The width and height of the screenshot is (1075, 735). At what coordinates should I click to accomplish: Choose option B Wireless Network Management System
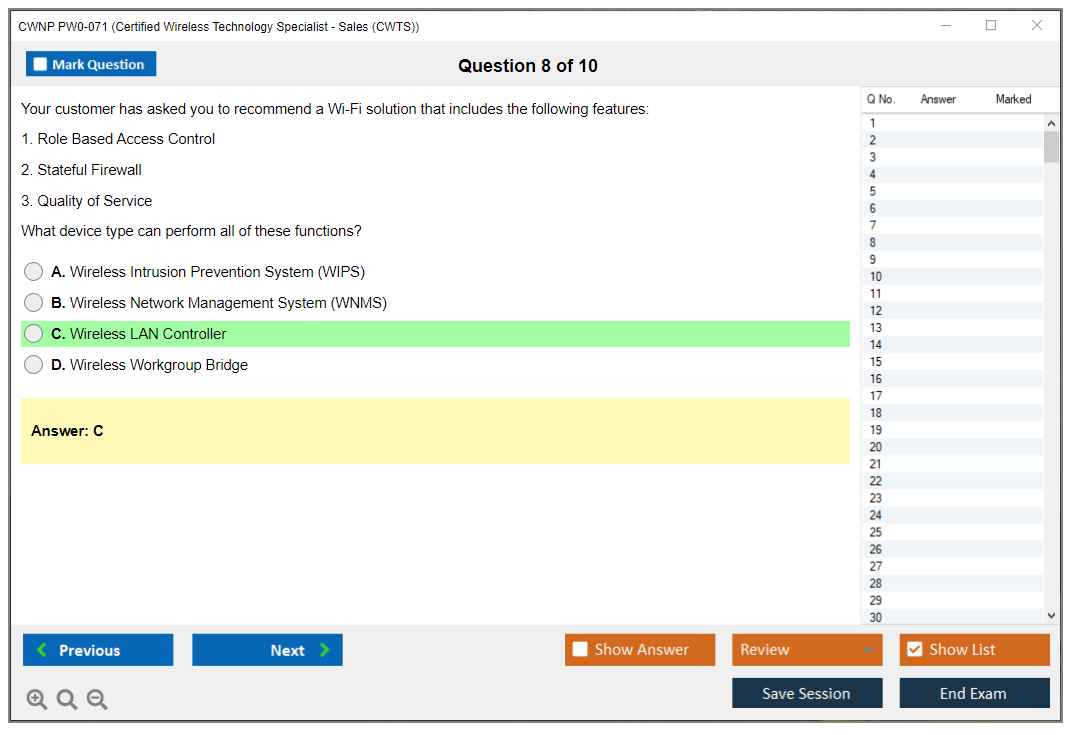pos(34,303)
